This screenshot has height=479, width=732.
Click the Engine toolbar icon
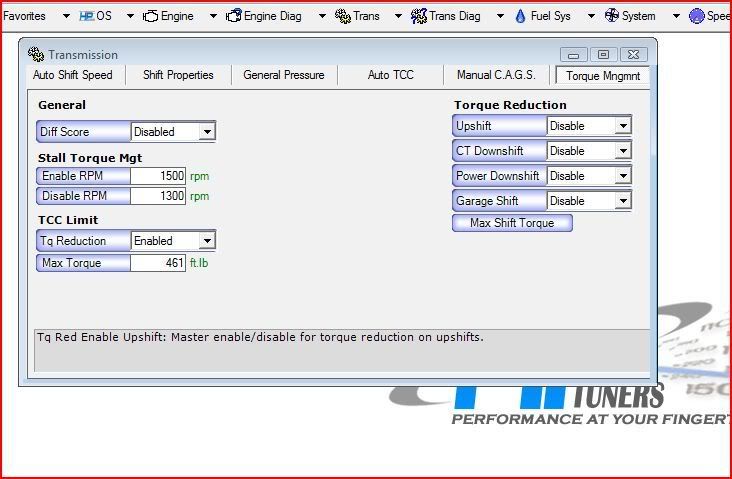click(x=150, y=16)
